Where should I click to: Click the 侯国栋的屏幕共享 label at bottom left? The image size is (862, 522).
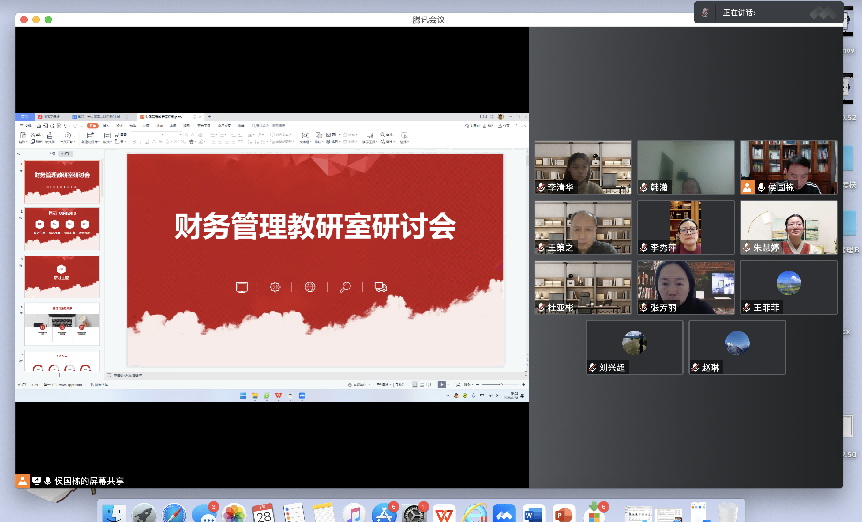click(89, 481)
